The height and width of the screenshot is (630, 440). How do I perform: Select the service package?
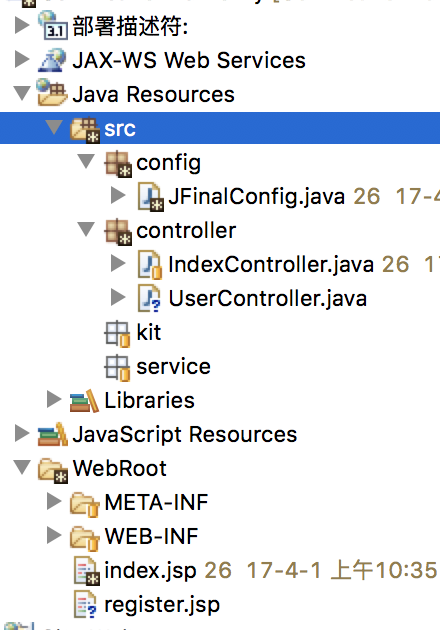[x=173, y=366]
